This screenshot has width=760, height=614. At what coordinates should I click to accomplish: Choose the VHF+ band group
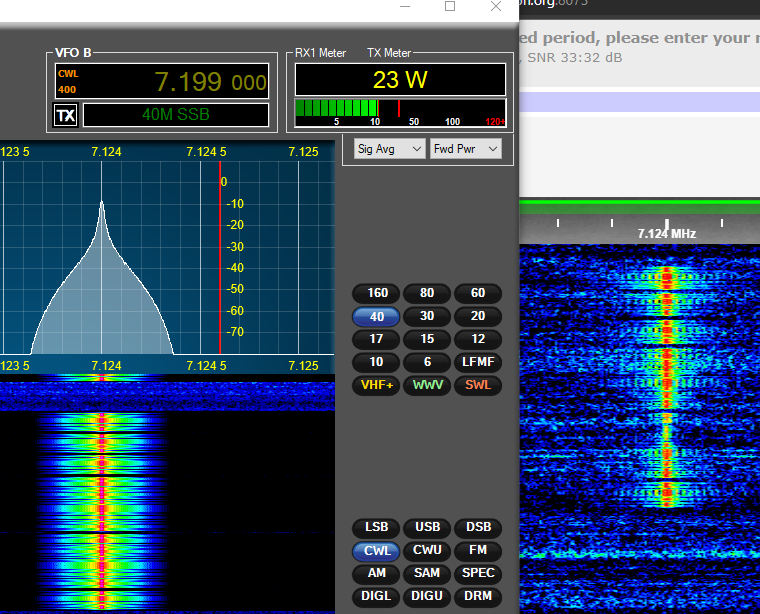coord(377,385)
